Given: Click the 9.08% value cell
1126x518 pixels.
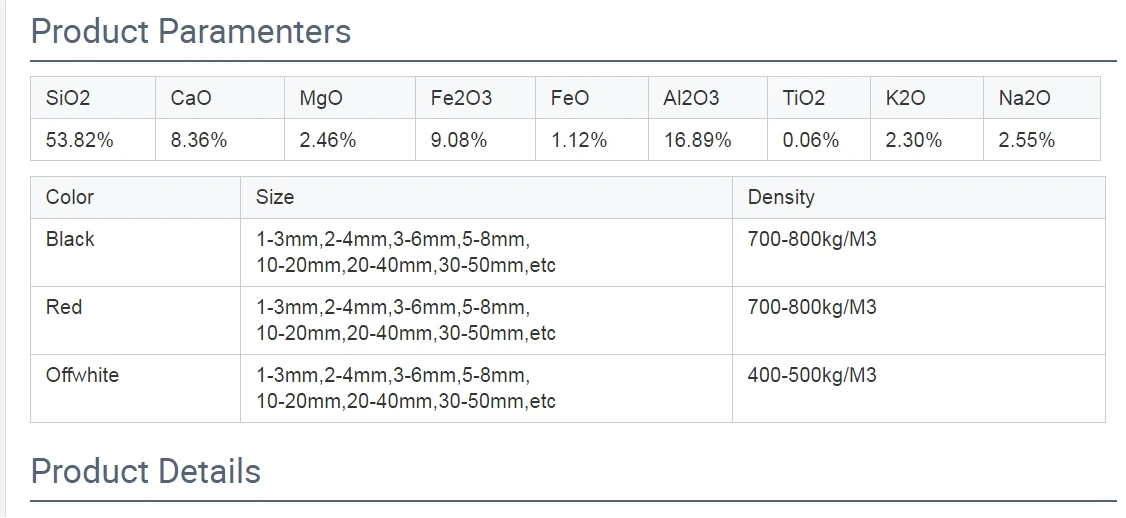Looking at the screenshot, I should click(x=475, y=139).
